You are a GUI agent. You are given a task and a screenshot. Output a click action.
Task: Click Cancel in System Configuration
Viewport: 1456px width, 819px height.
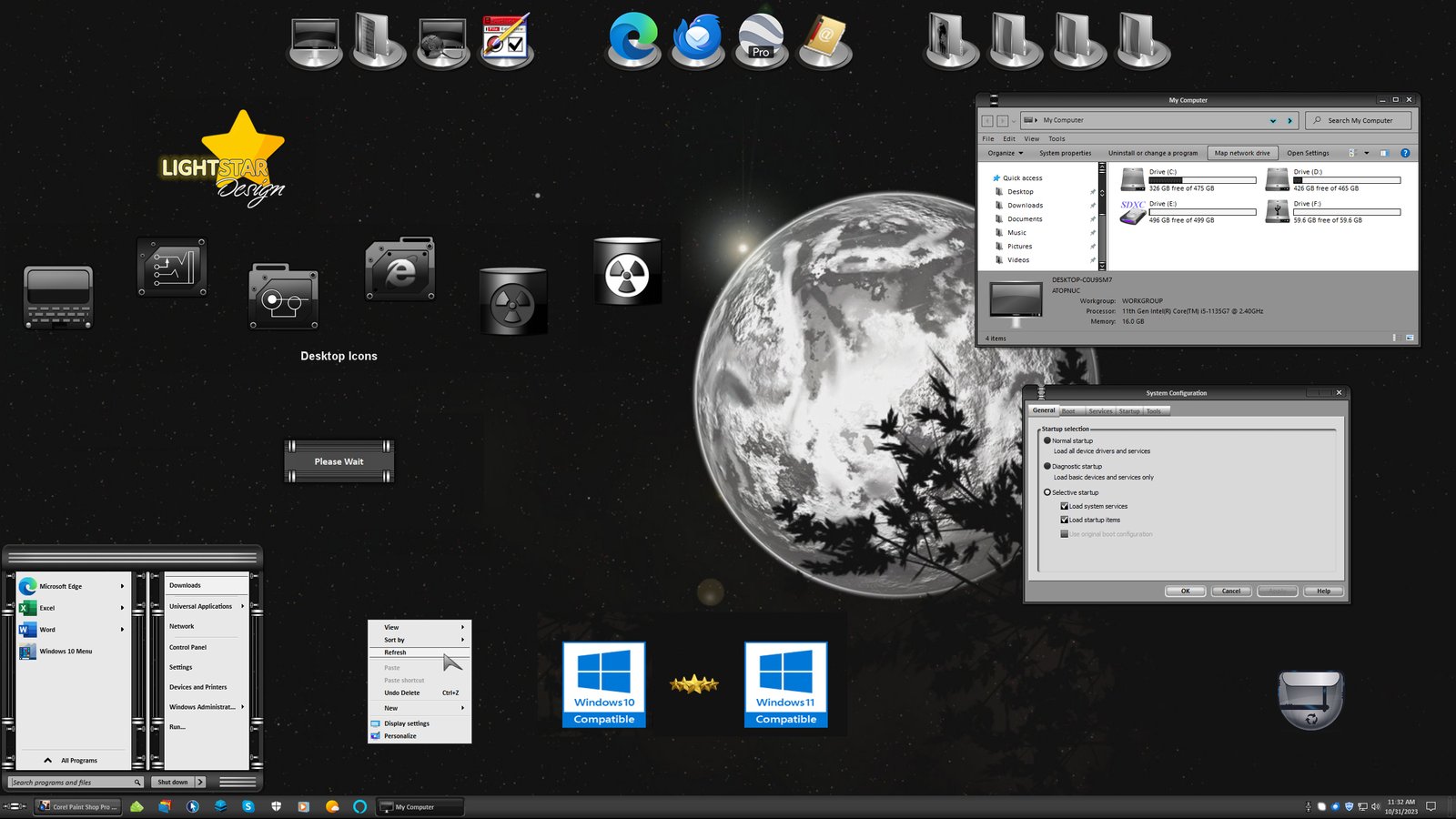pos(1231,591)
